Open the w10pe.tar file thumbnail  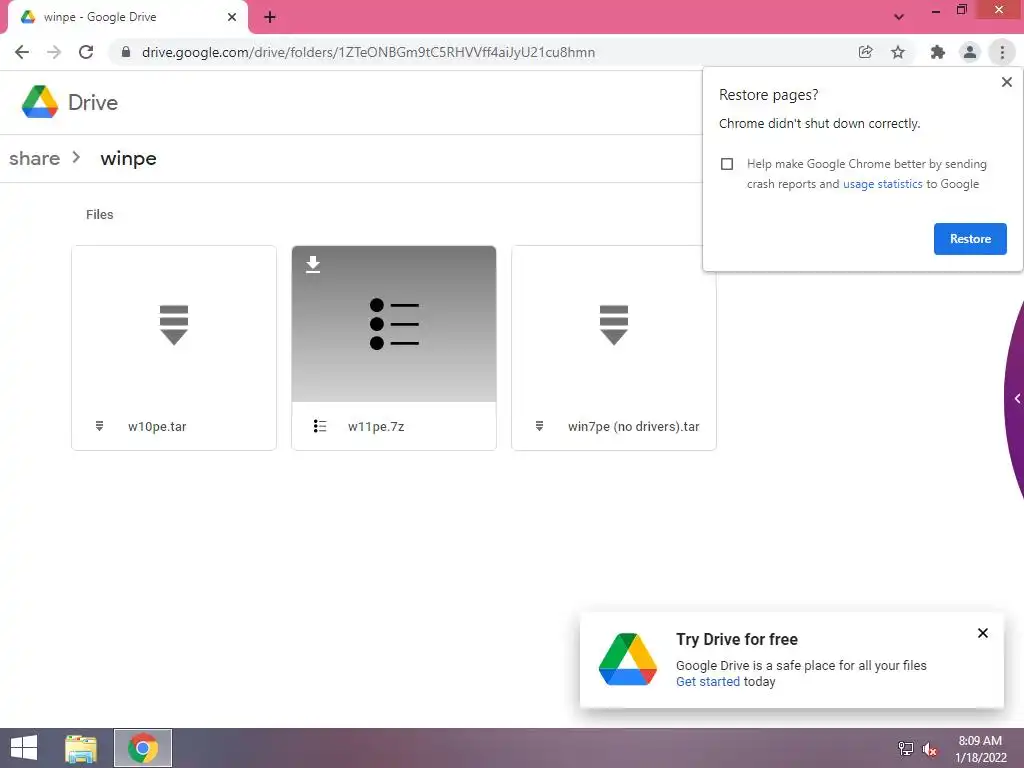(x=174, y=325)
